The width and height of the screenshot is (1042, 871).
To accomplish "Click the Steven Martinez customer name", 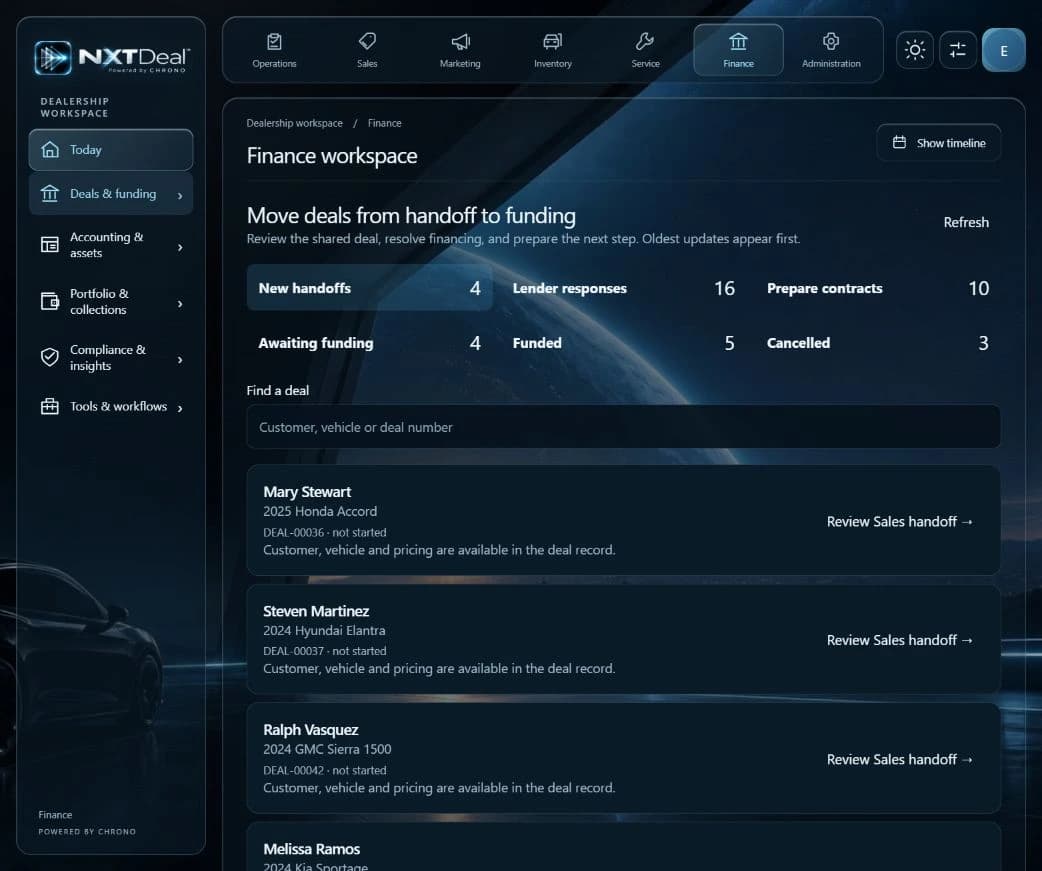I will click(316, 611).
